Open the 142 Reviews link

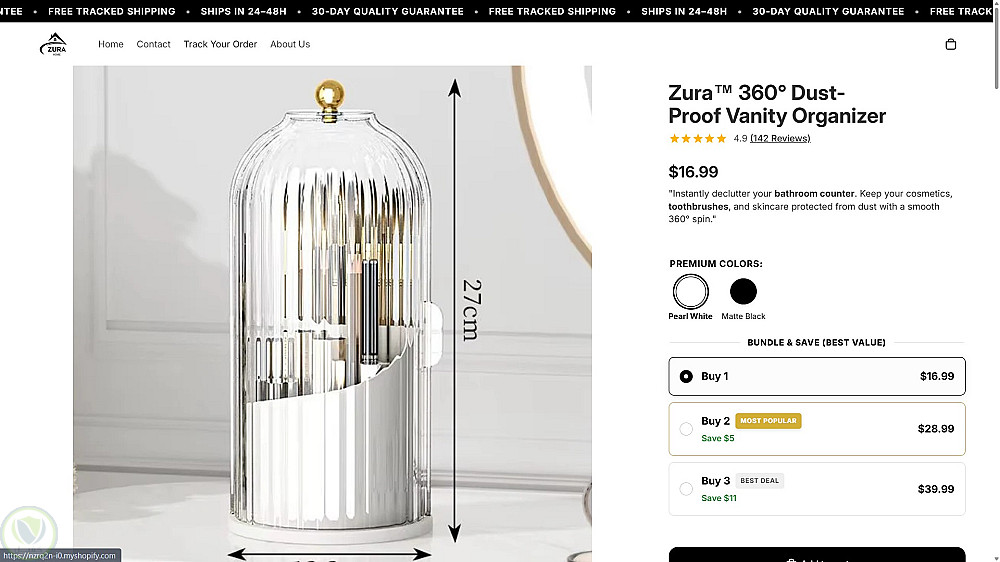pos(780,139)
